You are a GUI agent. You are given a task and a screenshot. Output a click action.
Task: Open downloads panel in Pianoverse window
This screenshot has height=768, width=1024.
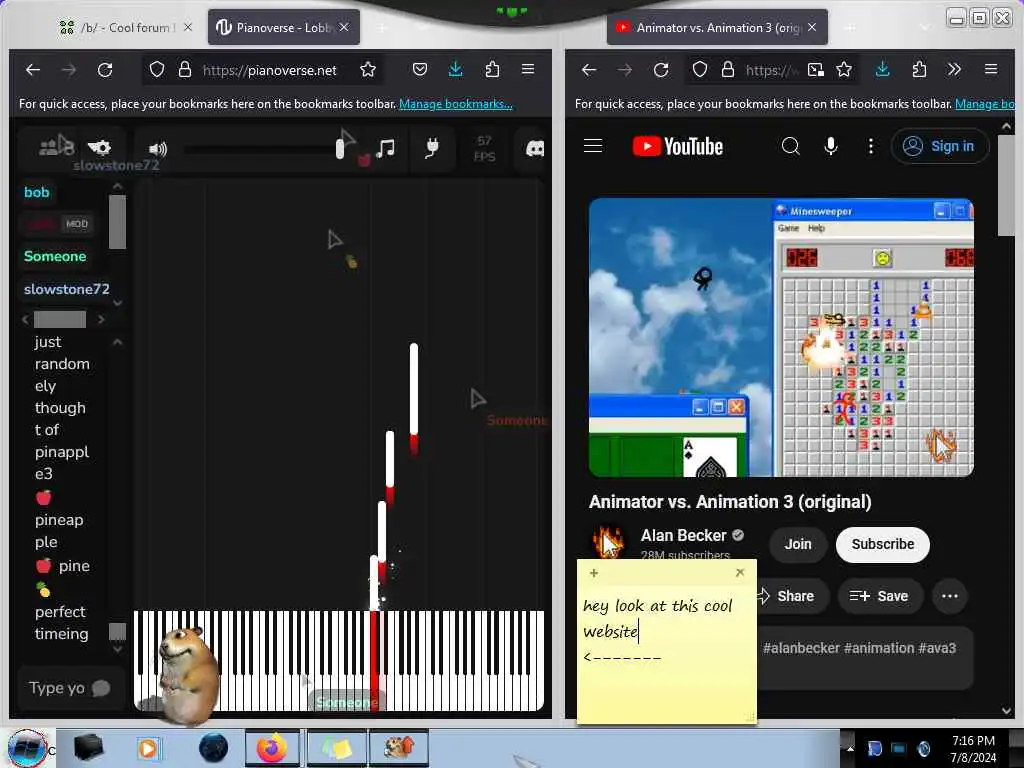[x=456, y=69]
